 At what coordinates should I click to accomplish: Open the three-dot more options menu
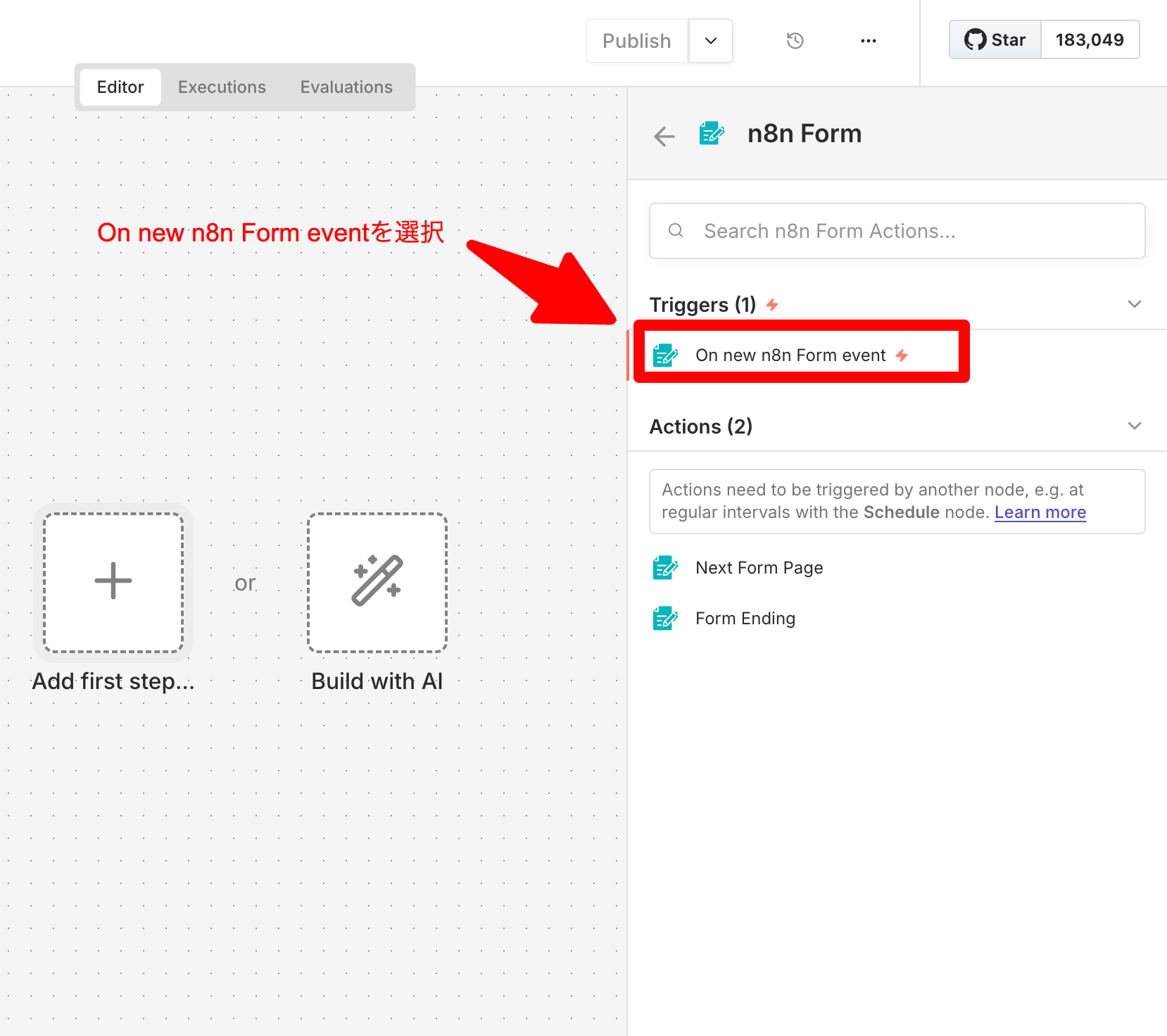[x=868, y=41]
